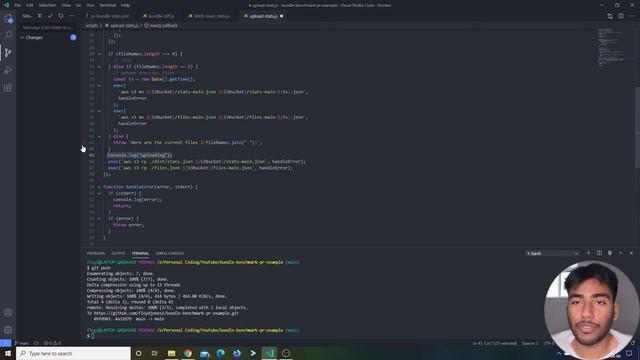This screenshot has height=360, width=640.
Task: Open File Explorer from the taskbar
Action: [x=171, y=353]
